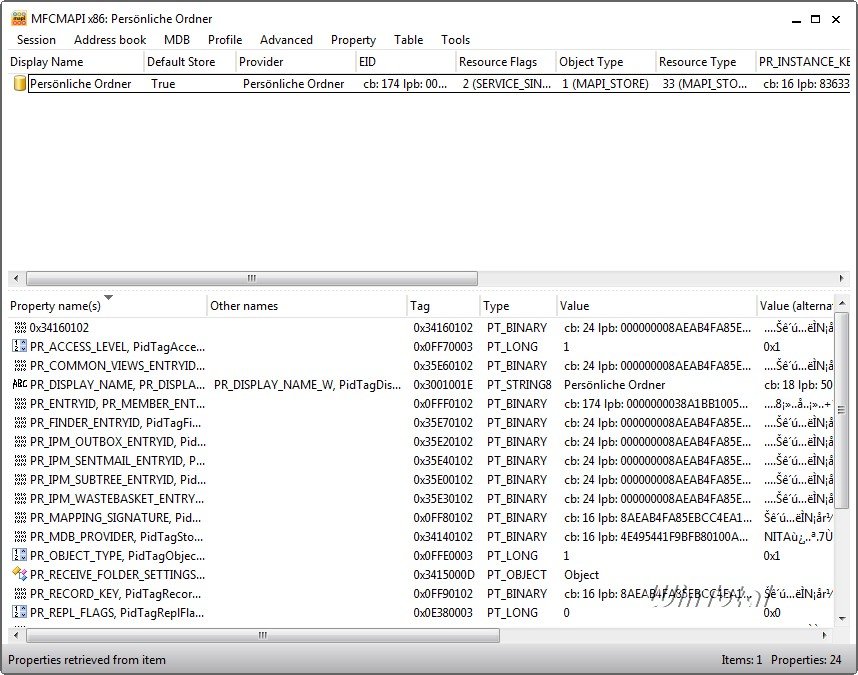This screenshot has height=675, width=858.
Task: Click tag value 0x3001001E
Action: [443, 385]
